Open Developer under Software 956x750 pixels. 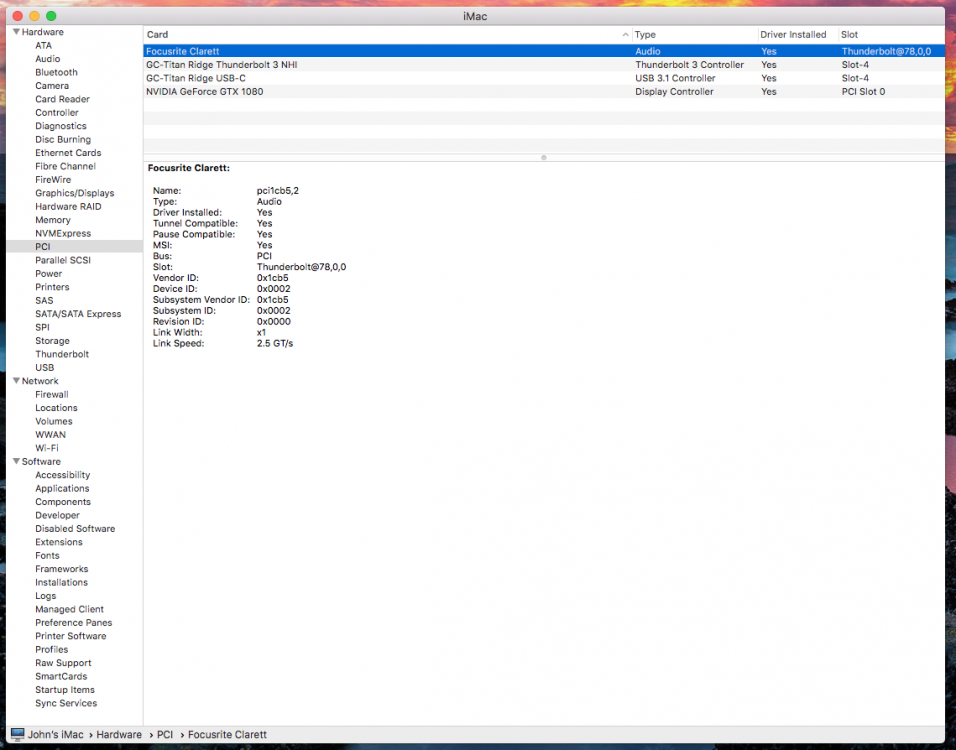[57, 515]
